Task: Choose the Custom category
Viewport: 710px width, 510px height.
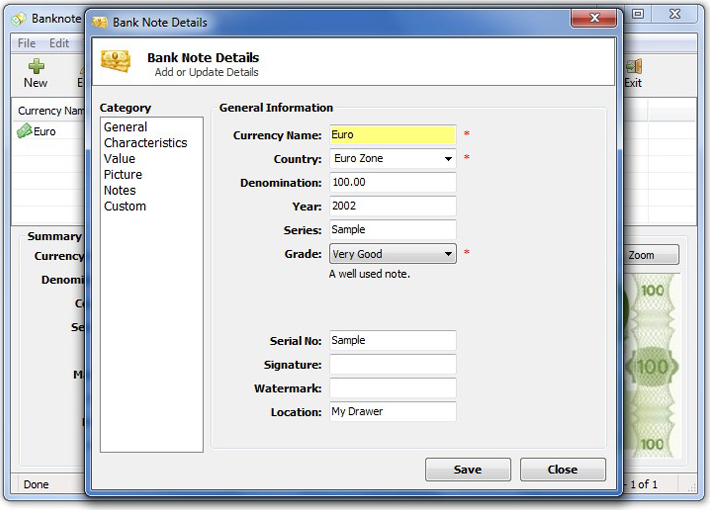Action: [x=125, y=207]
